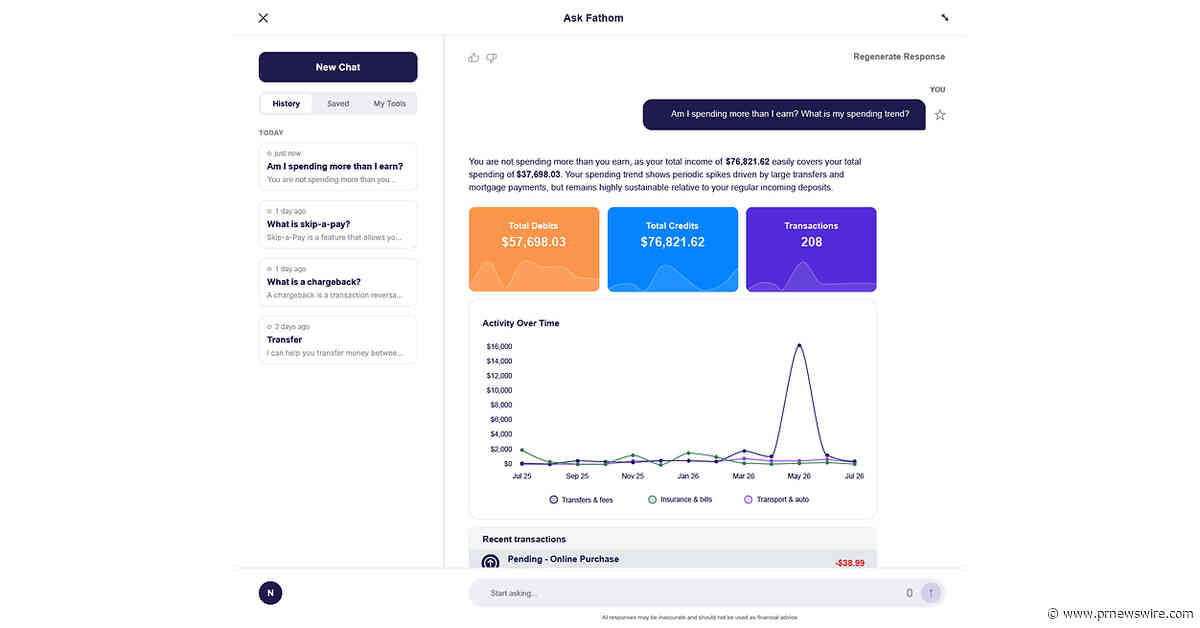The height and width of the screenshot is (628, 1200).
Task: Select the Total Credits card
Action: [673, 249]
